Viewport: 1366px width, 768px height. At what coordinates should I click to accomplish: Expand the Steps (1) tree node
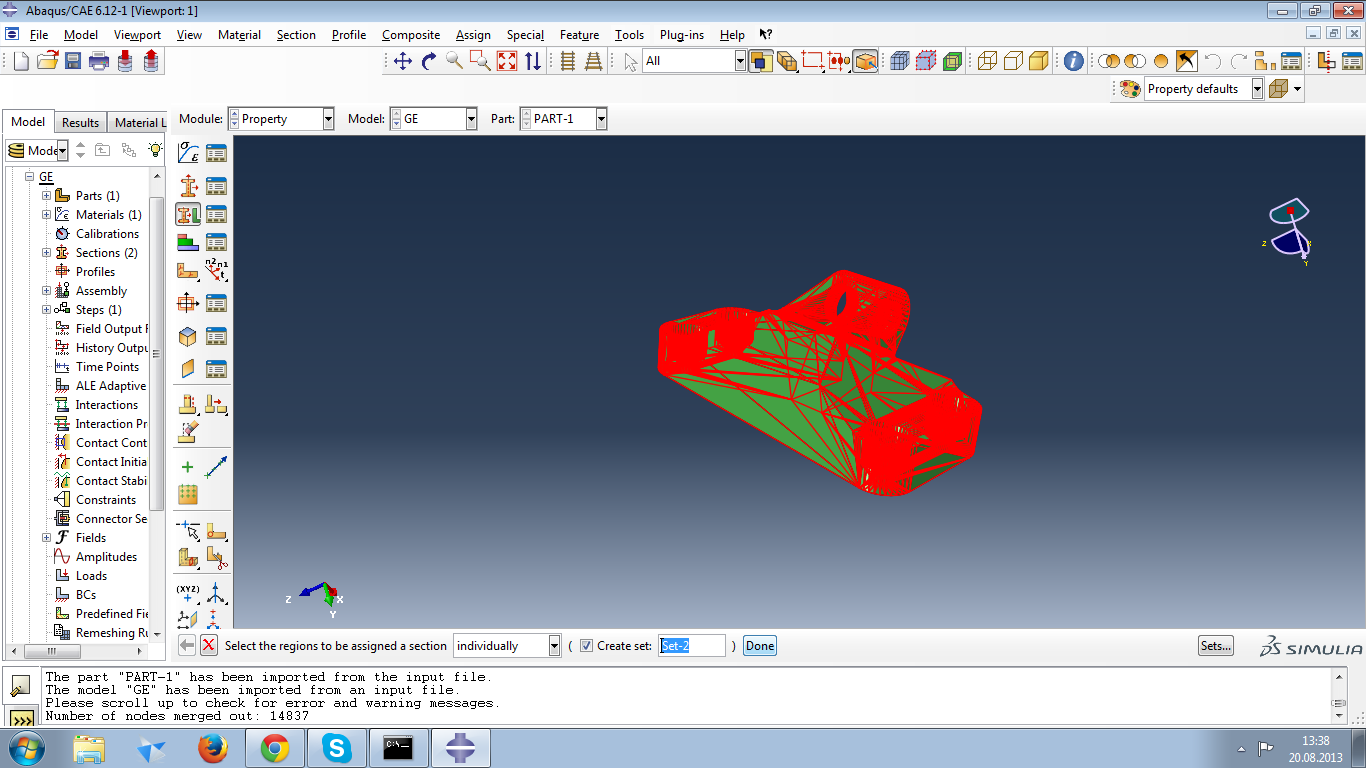coord(46,310)
